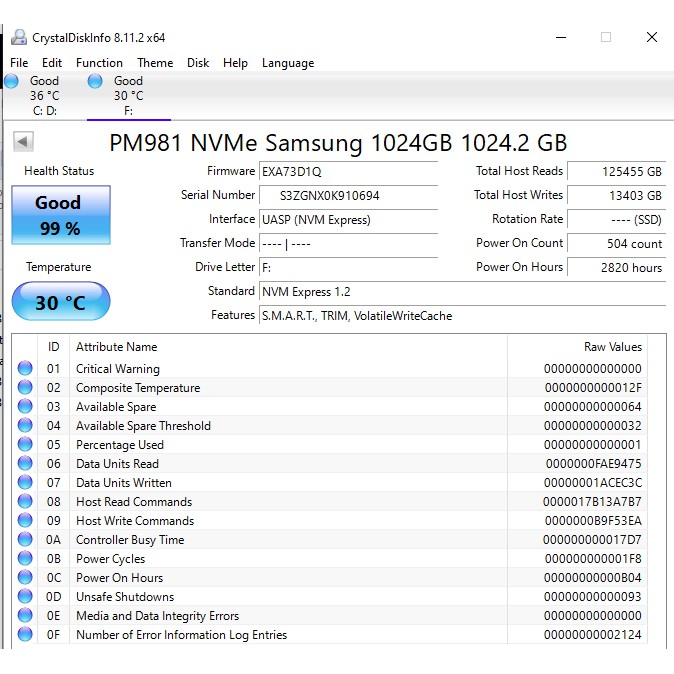Click the Drive Letter field F:
Screen dimensions: 674x674
pyautogui.click(x=348, y=268)
